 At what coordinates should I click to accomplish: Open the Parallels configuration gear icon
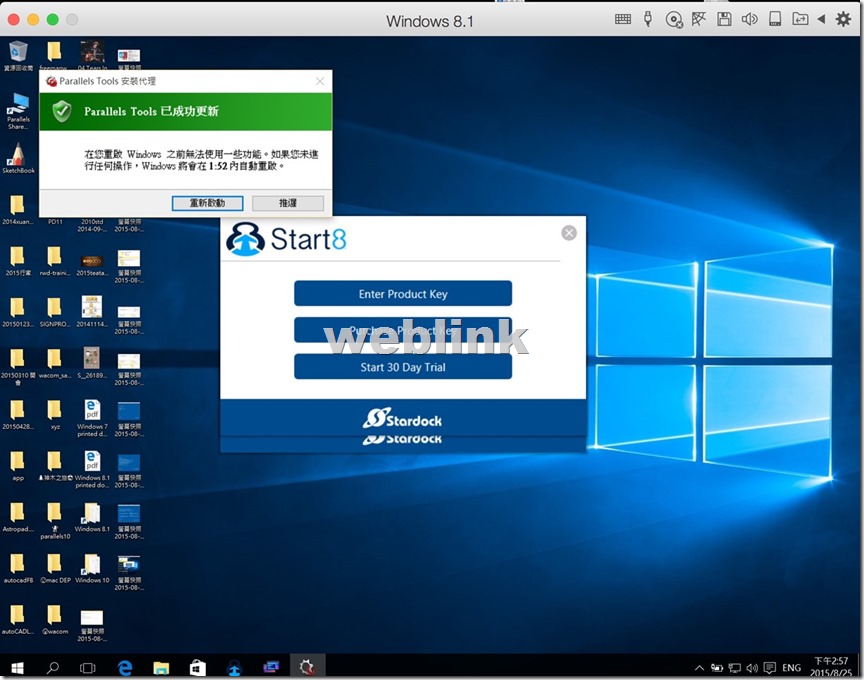point(843,19)
